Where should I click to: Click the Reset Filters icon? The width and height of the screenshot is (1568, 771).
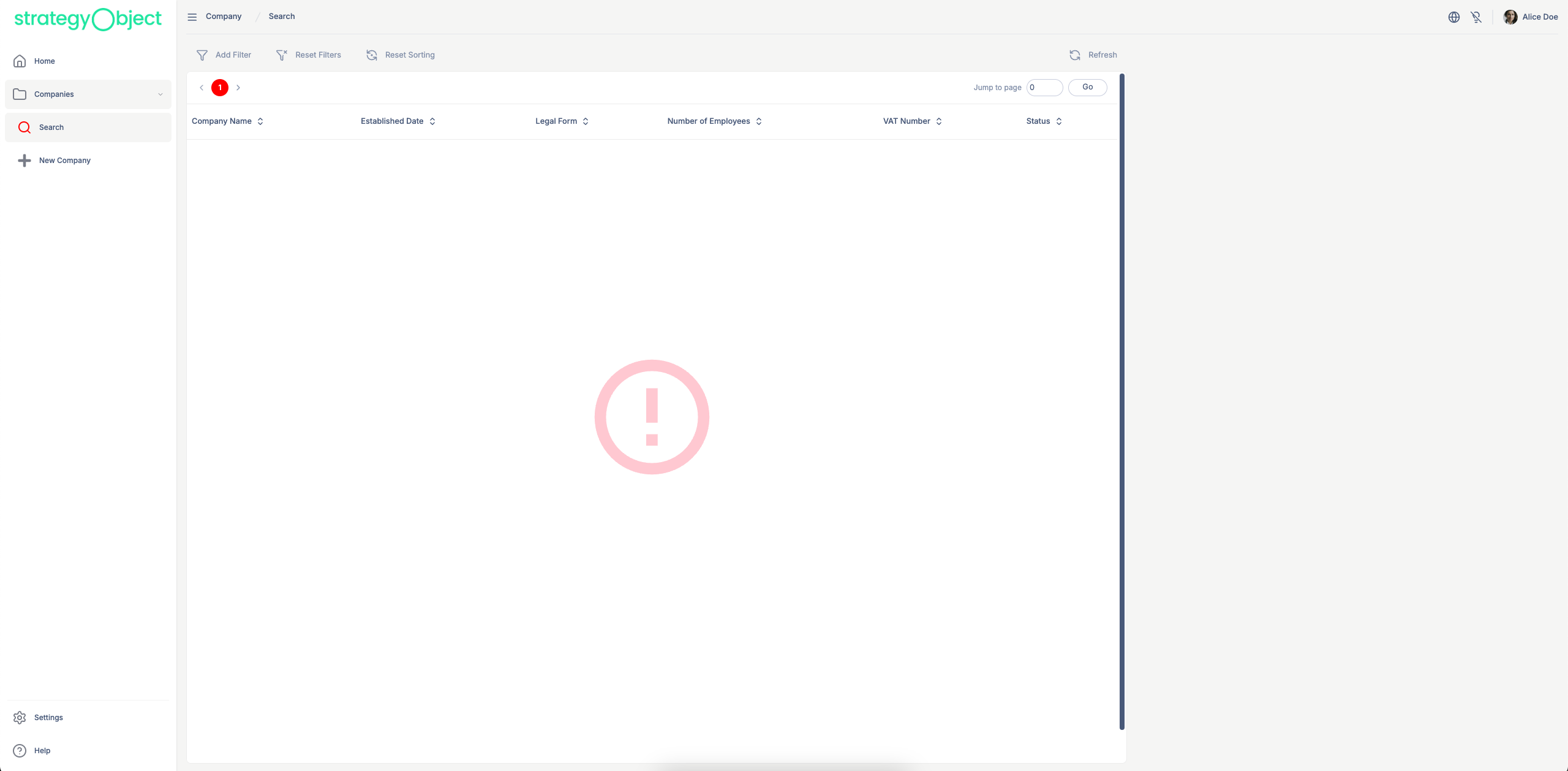tap(282, 55)
